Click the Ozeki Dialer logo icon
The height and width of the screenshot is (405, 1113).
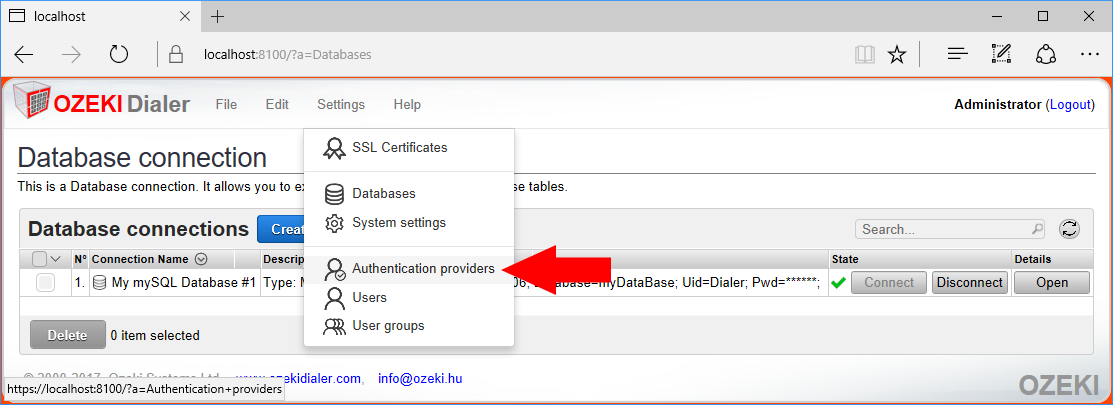[x=32, y=104]
